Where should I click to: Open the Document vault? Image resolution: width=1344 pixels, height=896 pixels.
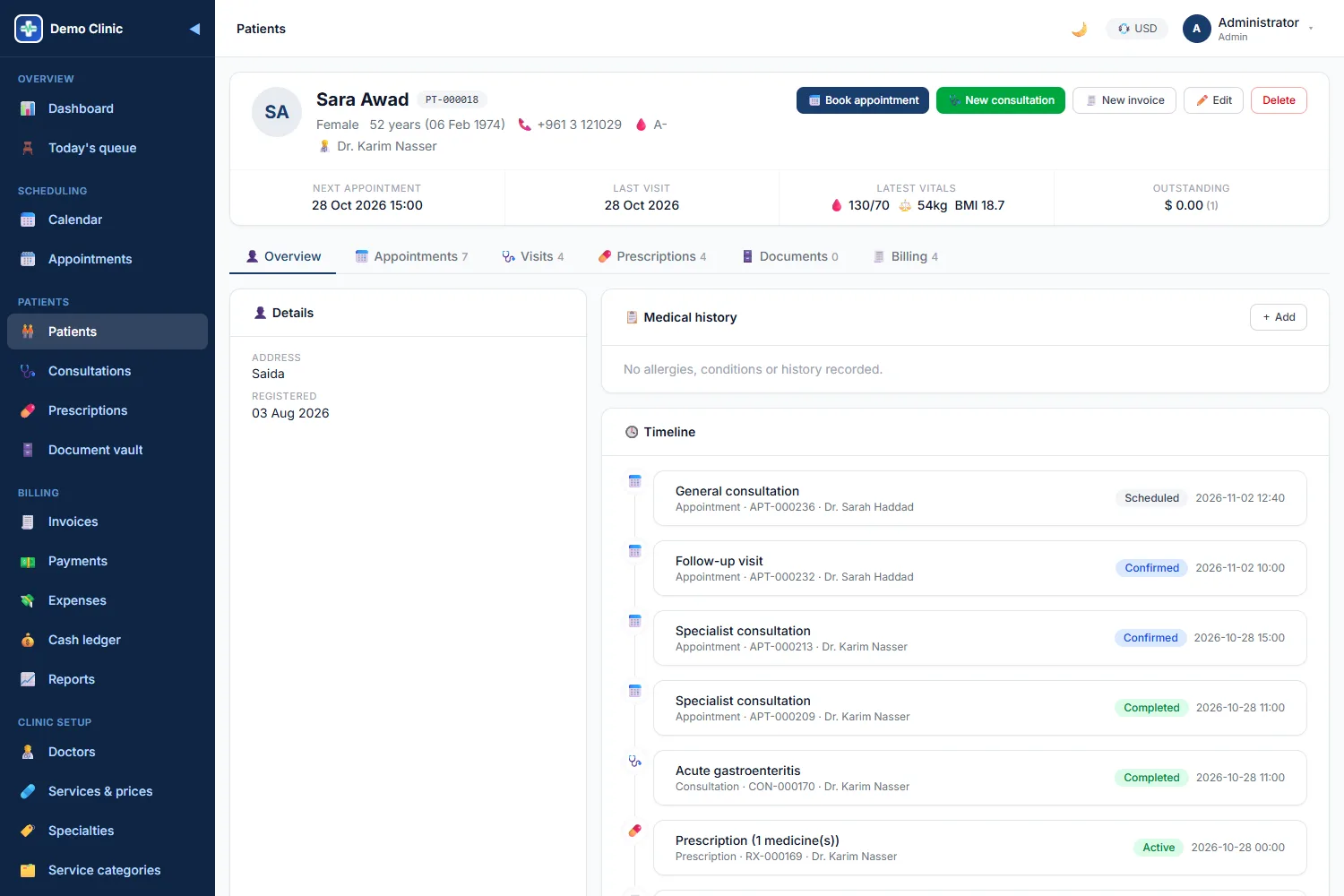pyautogui.click(x=108, y=450)
